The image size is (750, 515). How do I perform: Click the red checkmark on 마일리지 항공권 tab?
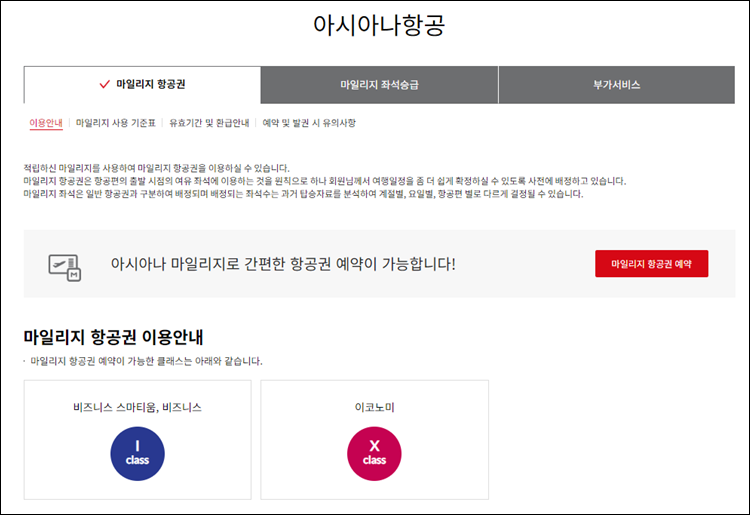tap(104, 85)
